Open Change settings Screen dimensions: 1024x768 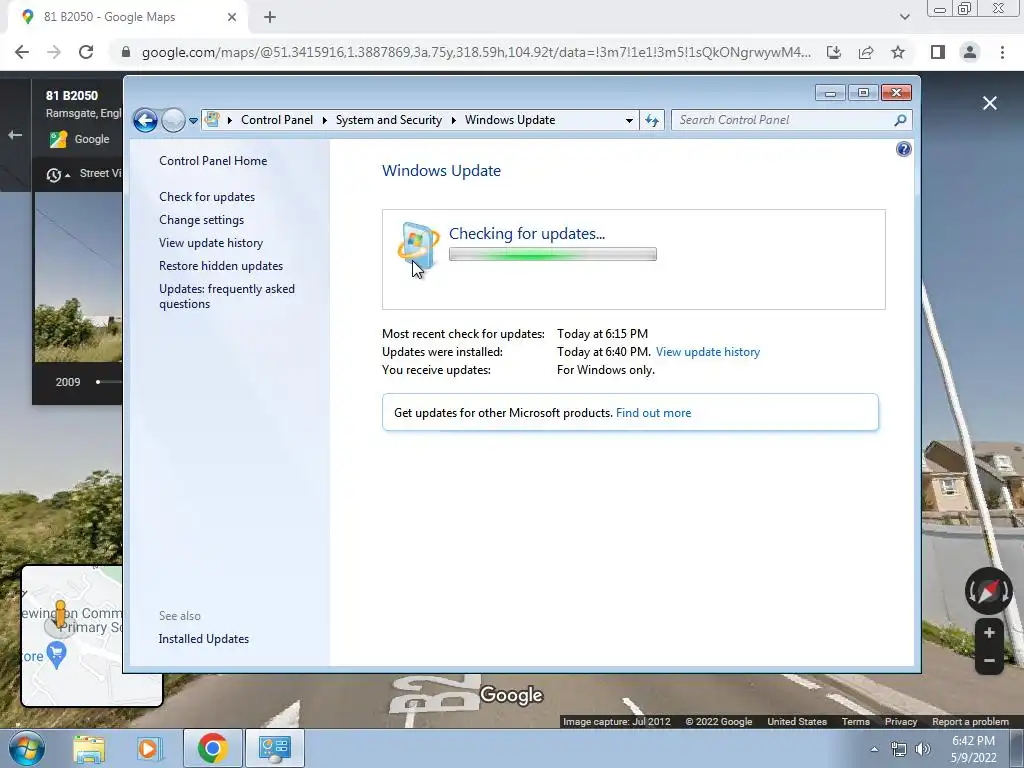pos(201,220)
